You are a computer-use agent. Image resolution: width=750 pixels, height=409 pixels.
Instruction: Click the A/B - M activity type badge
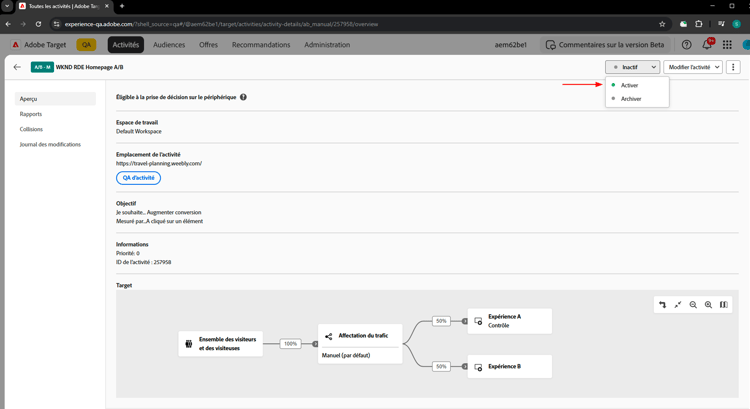coord(42,67)
